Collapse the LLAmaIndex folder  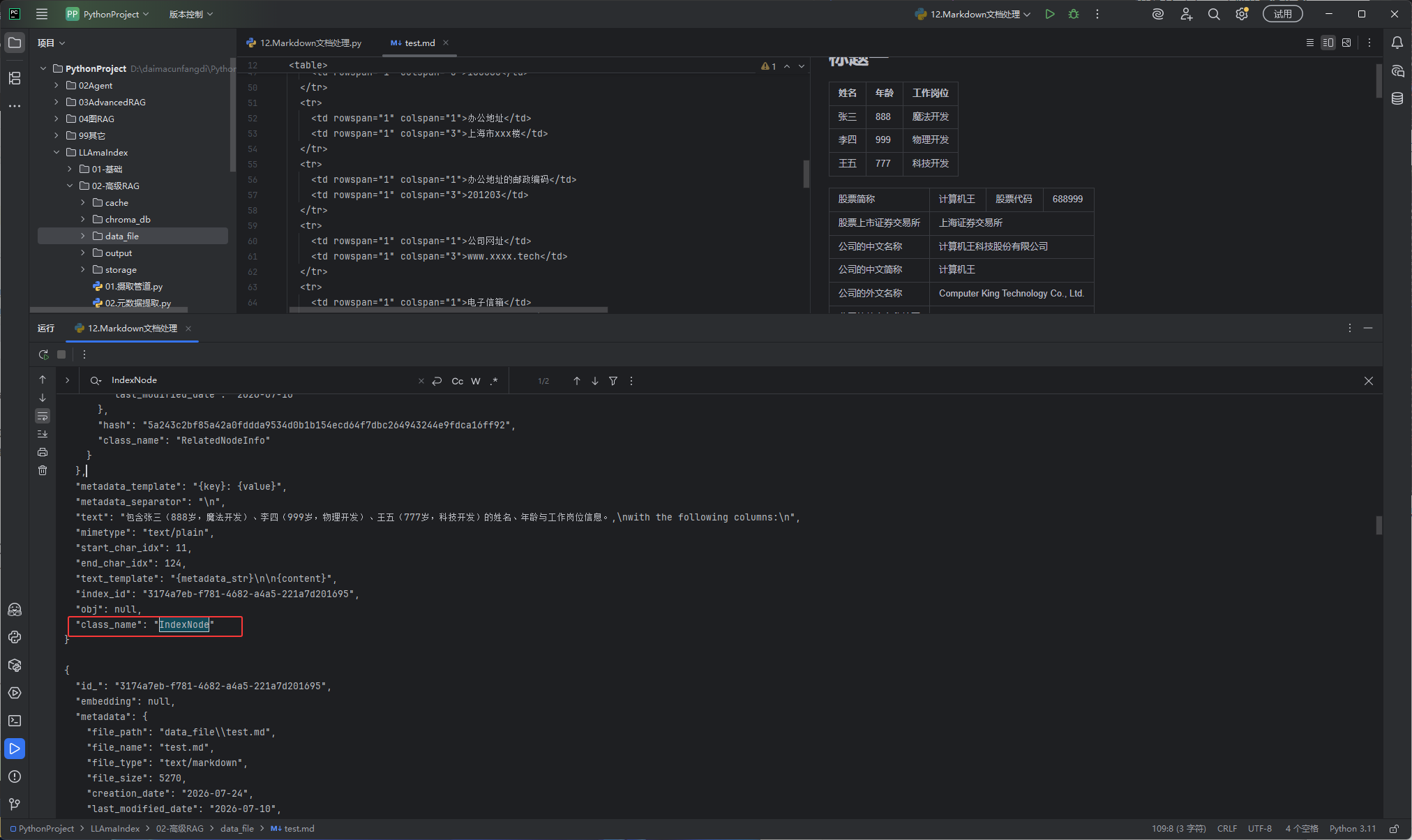click(57, 152)
